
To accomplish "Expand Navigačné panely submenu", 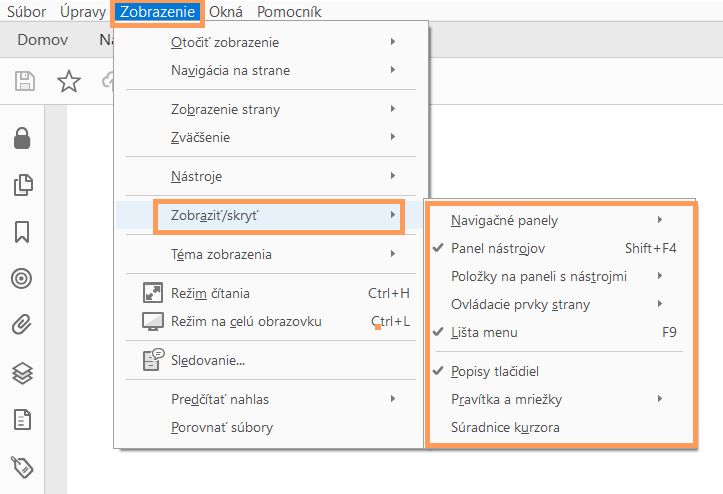I will pos(504,220).
